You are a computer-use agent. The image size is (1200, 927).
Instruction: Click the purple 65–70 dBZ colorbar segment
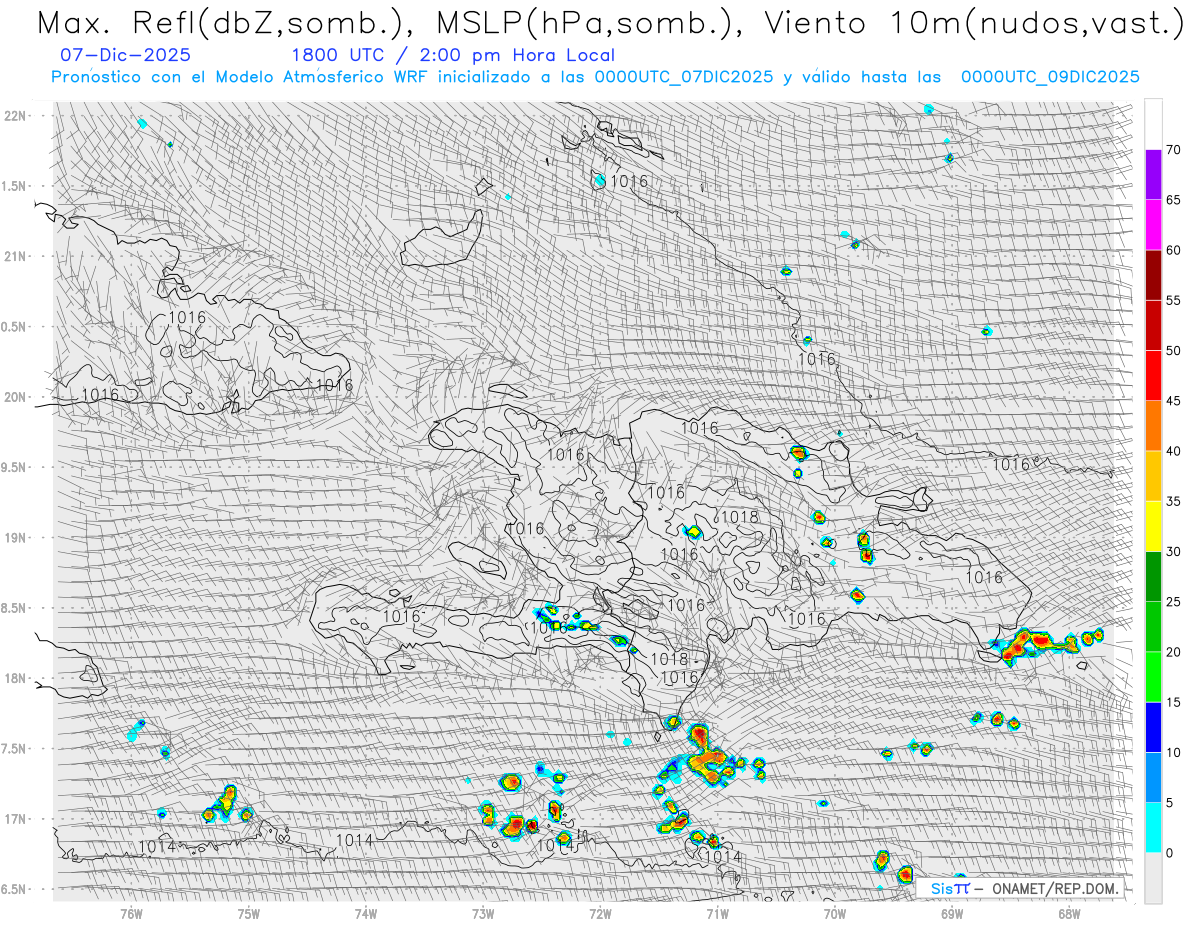pos(1153,175)
